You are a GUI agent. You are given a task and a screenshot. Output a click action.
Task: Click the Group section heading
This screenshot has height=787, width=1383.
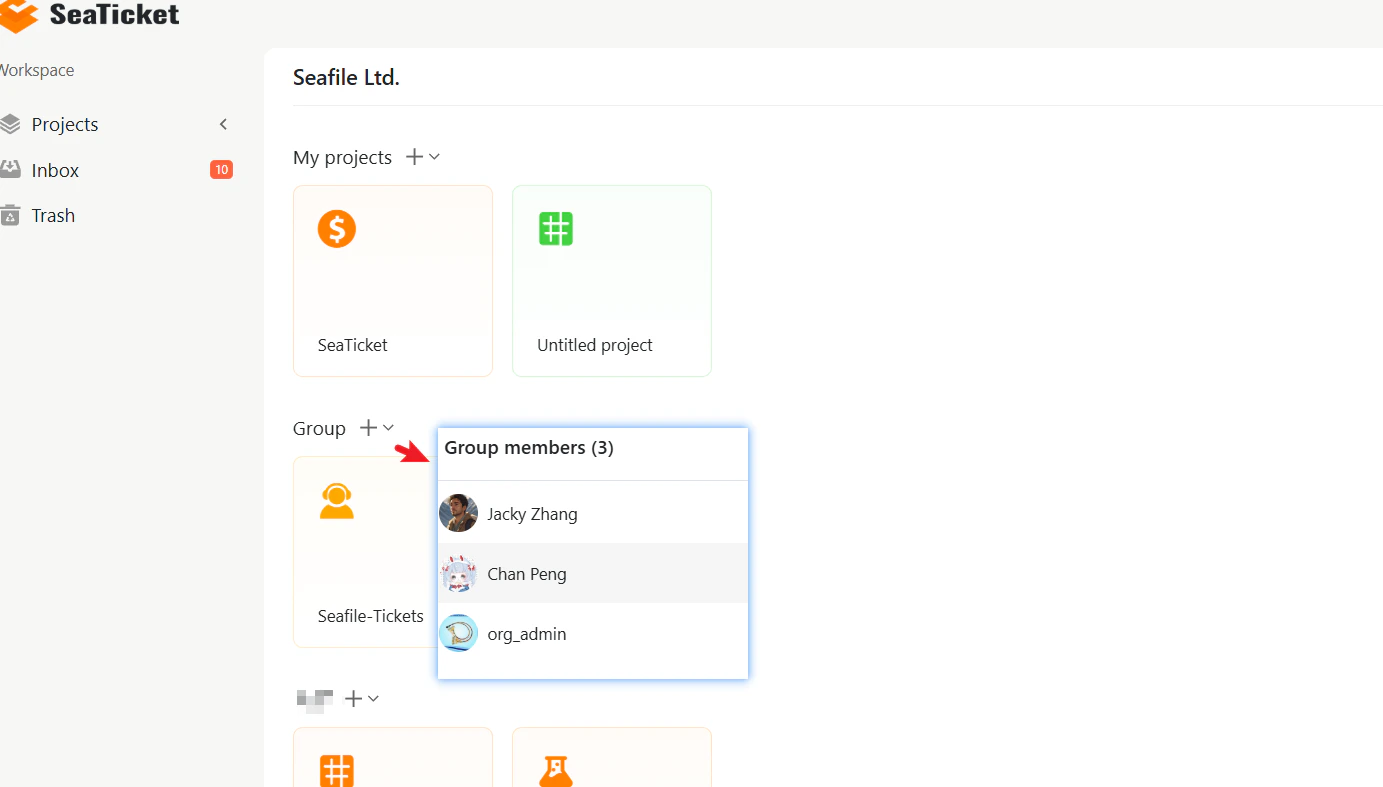pyautogui.click(x=319, y=428)
